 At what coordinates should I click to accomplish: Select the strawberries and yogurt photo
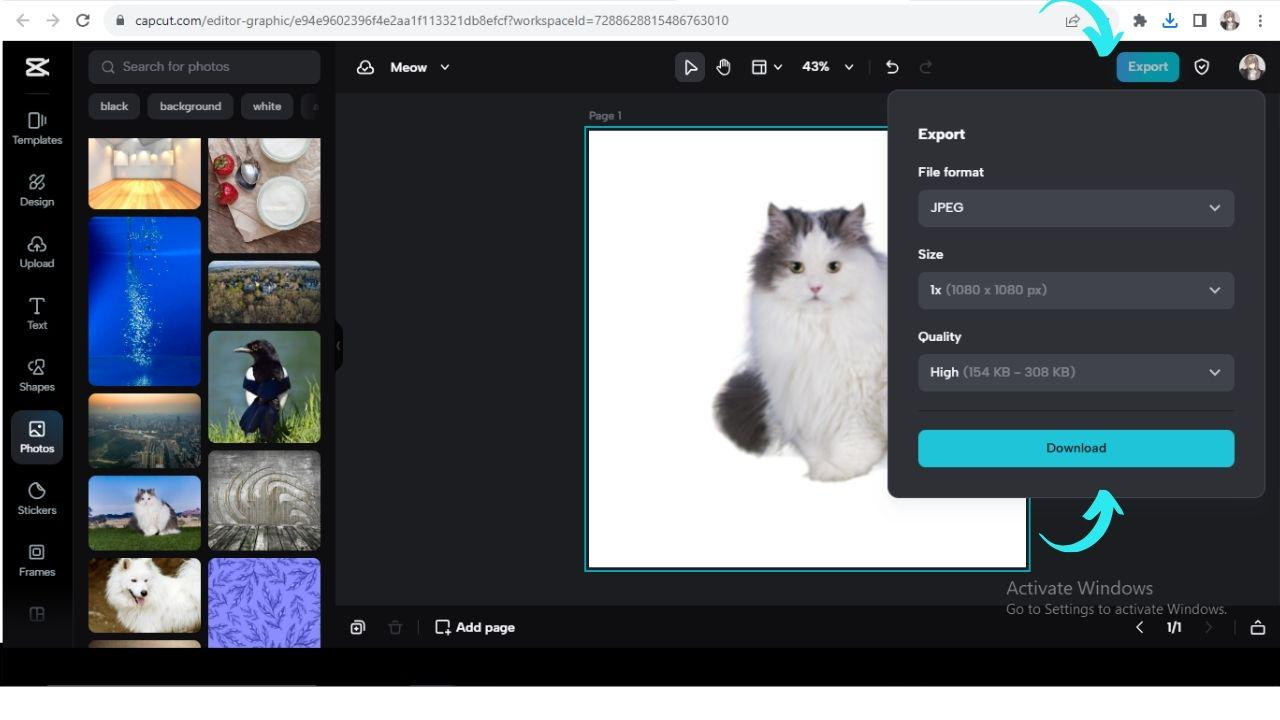tap(264, 195)
